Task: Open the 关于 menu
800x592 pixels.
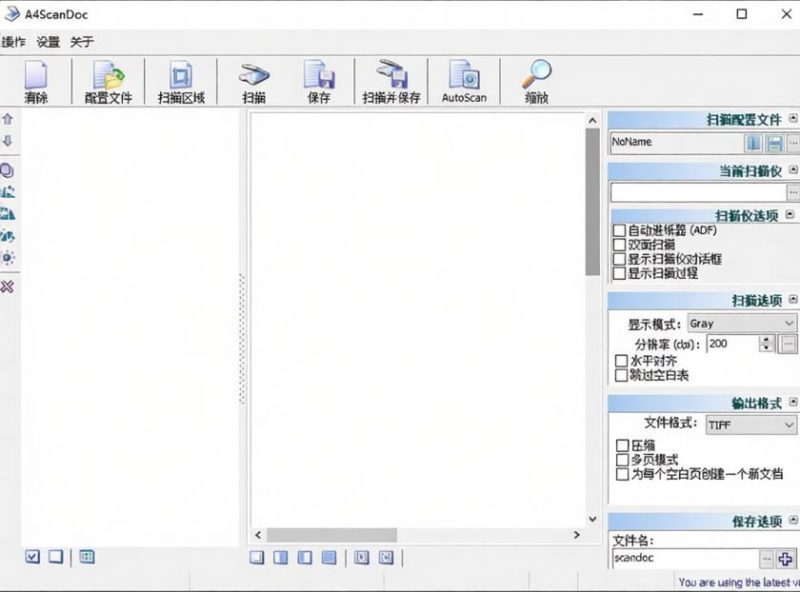Action: coord(82,42)
